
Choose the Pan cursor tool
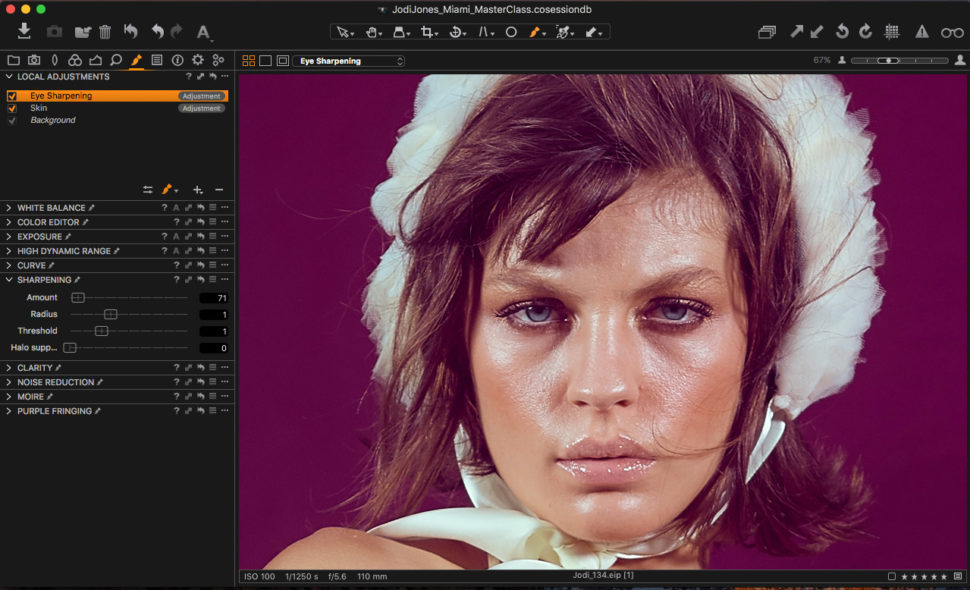pos(372,32)
